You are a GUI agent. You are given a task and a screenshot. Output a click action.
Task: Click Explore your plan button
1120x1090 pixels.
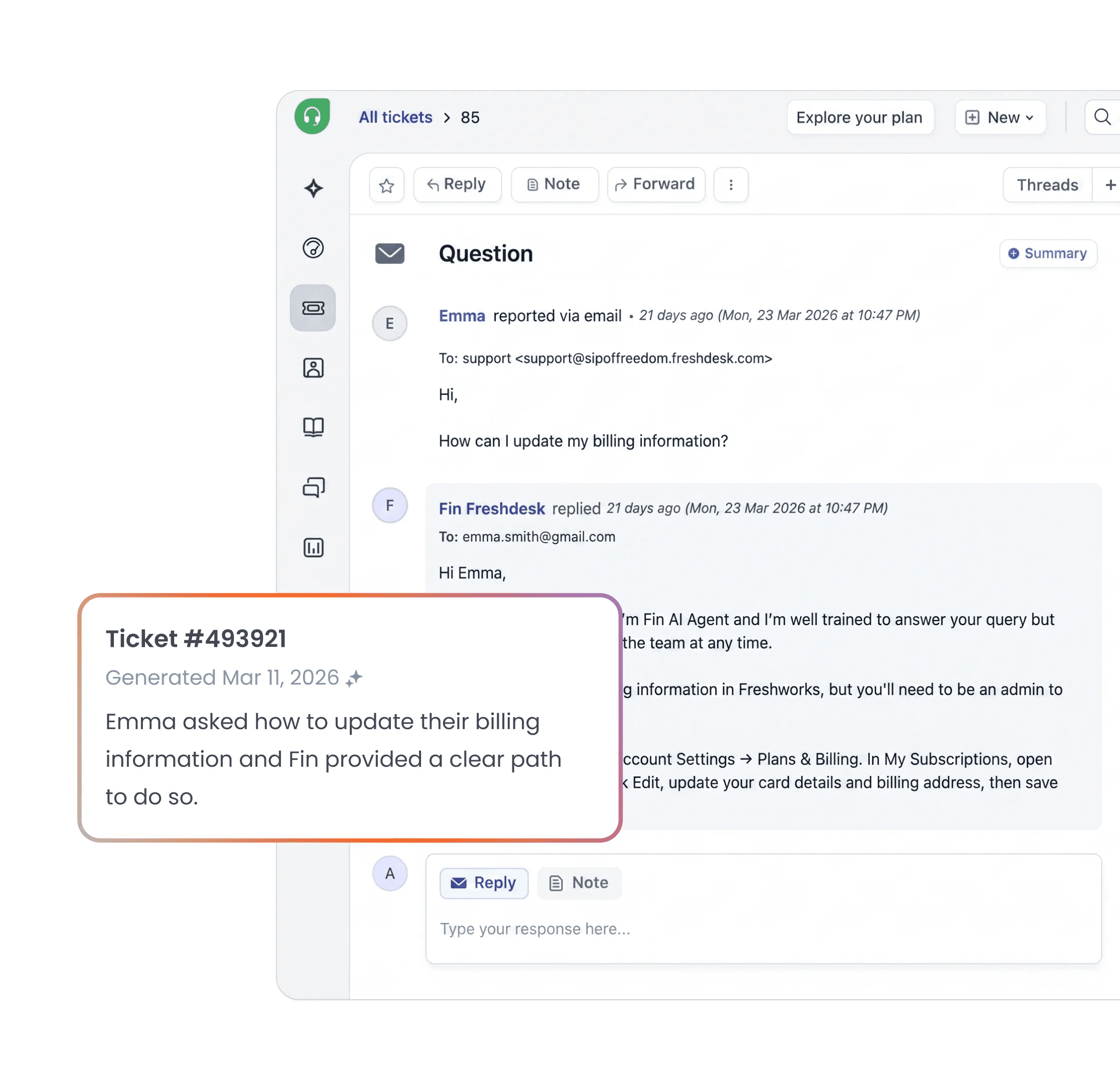[860, 117]
